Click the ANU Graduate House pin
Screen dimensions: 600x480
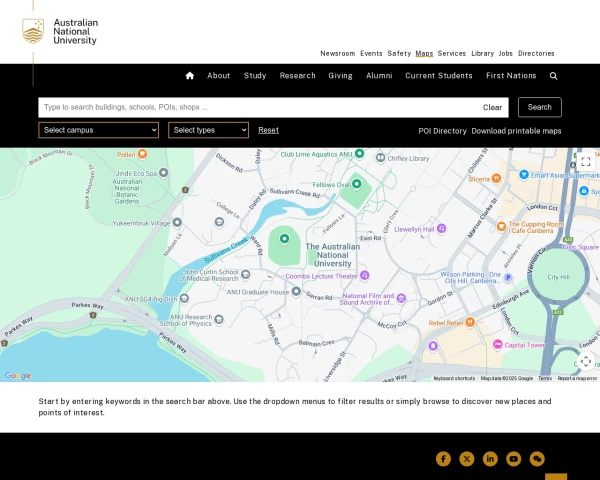[x=296, y=291]
